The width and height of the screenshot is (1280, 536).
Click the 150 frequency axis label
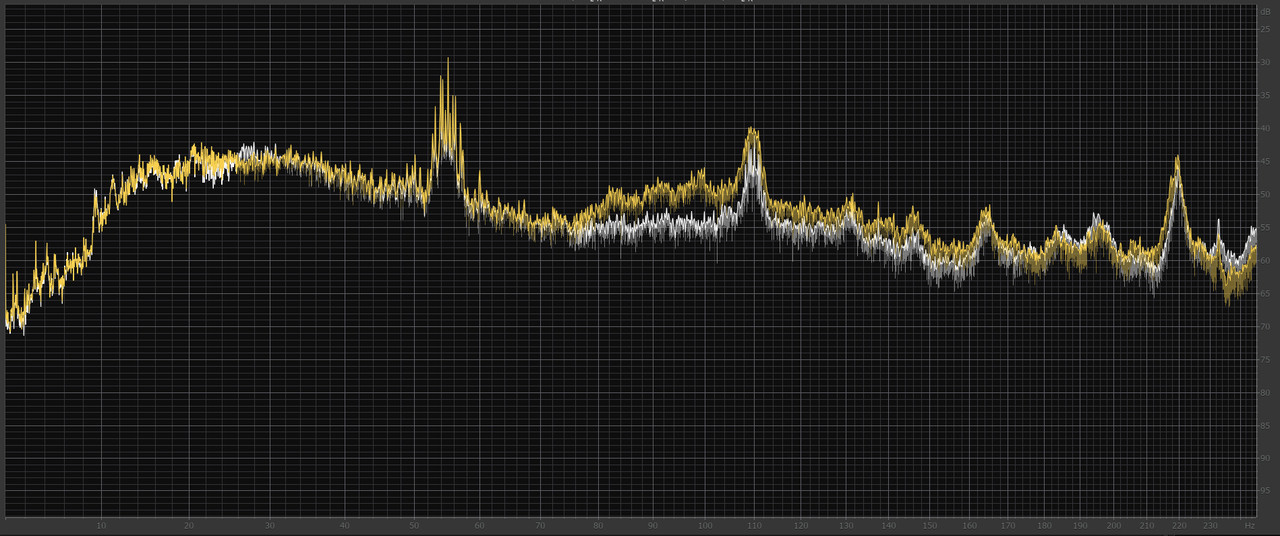pos(929,525)
